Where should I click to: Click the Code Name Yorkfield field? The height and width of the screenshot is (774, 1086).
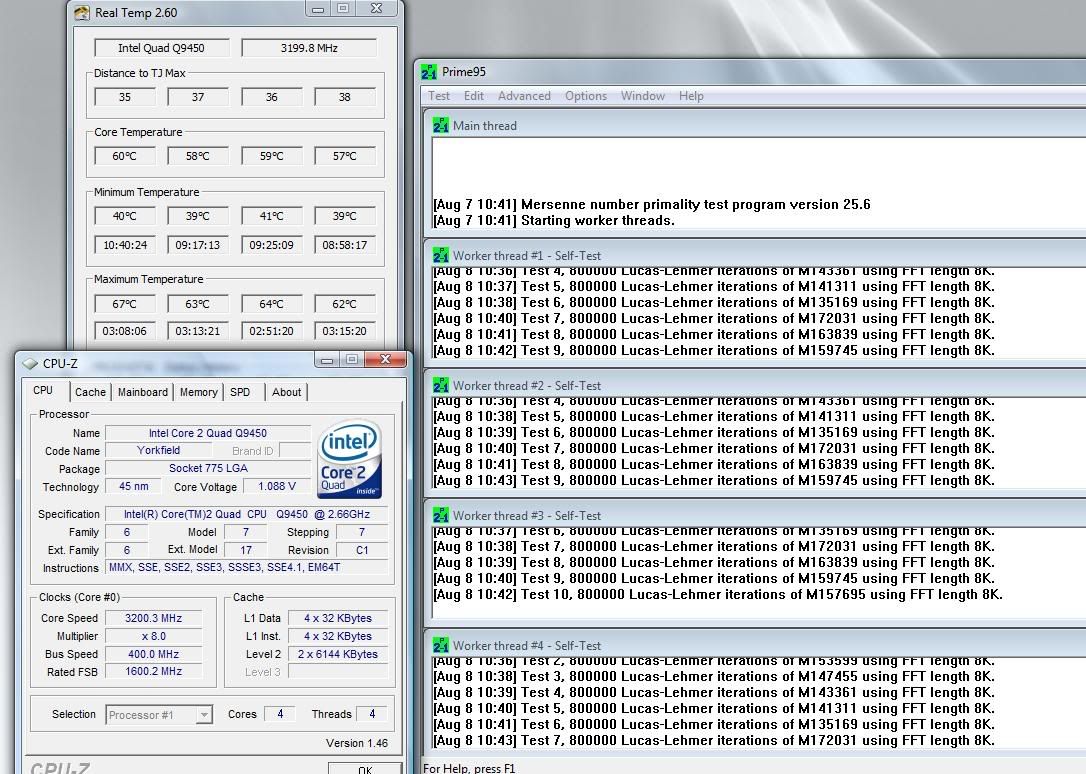tap(159, 451)
